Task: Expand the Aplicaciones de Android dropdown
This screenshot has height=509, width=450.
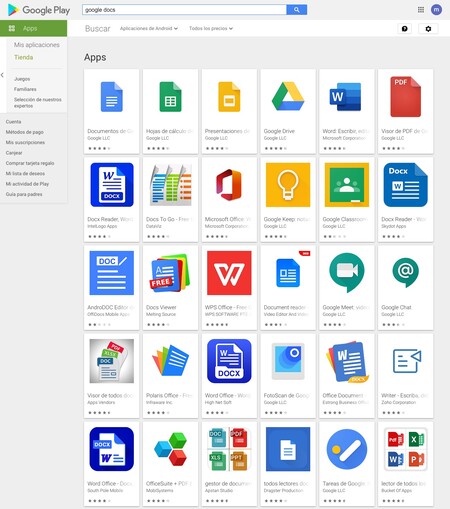Action: [149, 28]
